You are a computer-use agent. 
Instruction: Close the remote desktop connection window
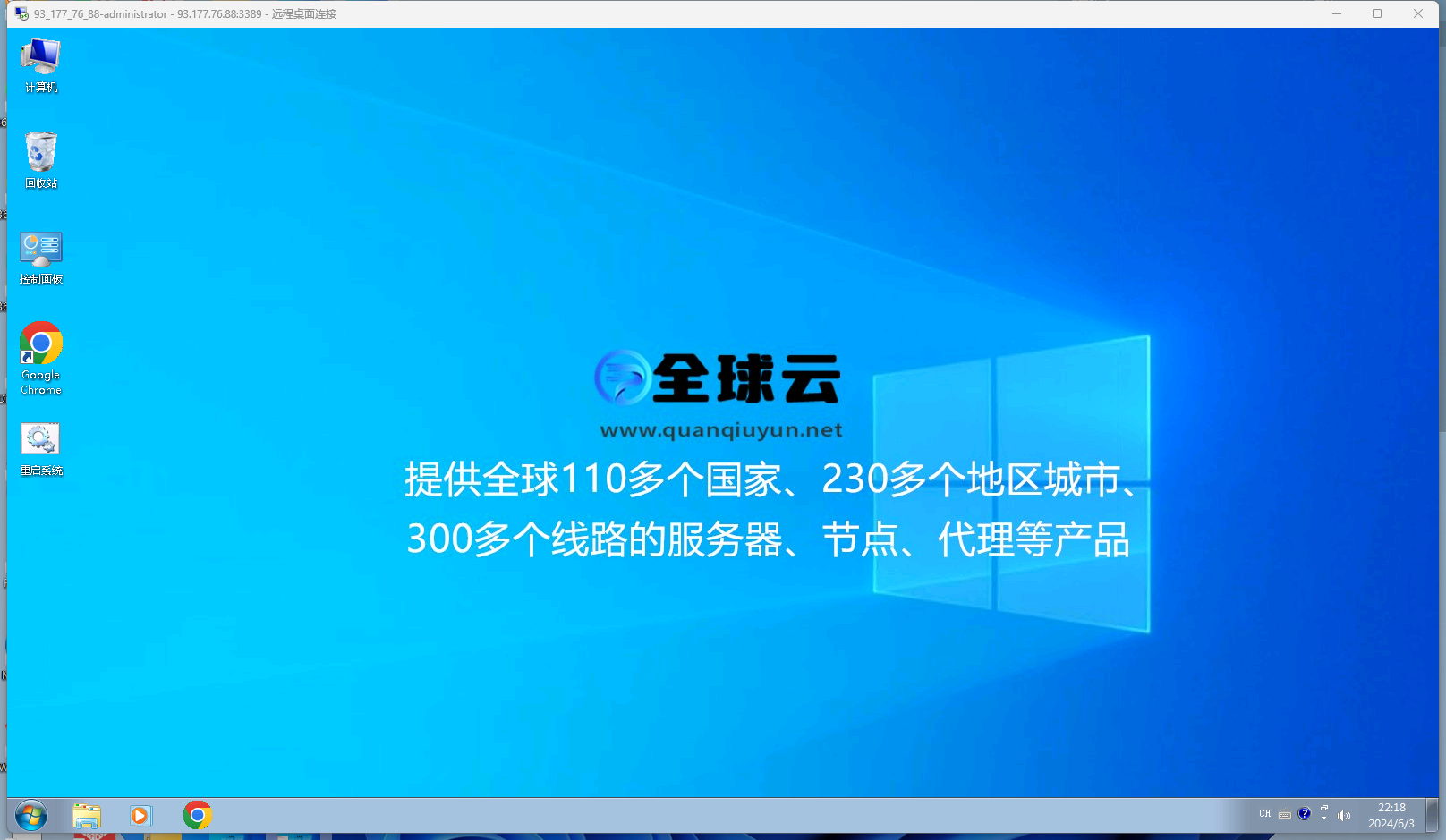1418,13
